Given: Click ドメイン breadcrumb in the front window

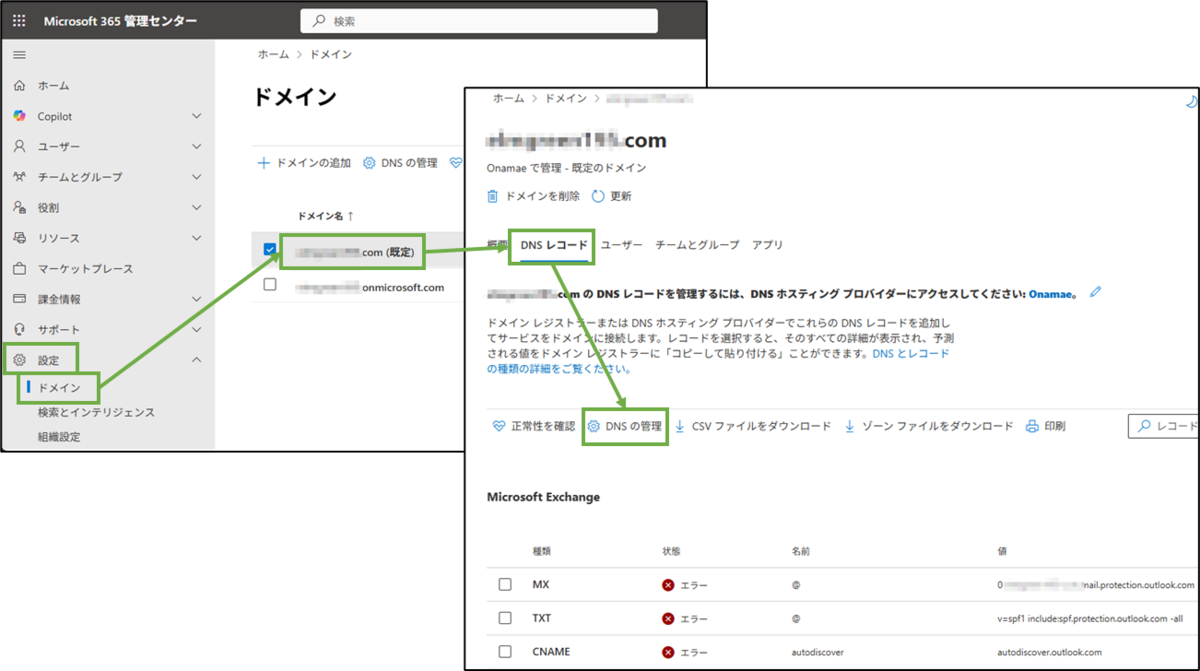Looking at the screenshot, I should coord(565,98).
